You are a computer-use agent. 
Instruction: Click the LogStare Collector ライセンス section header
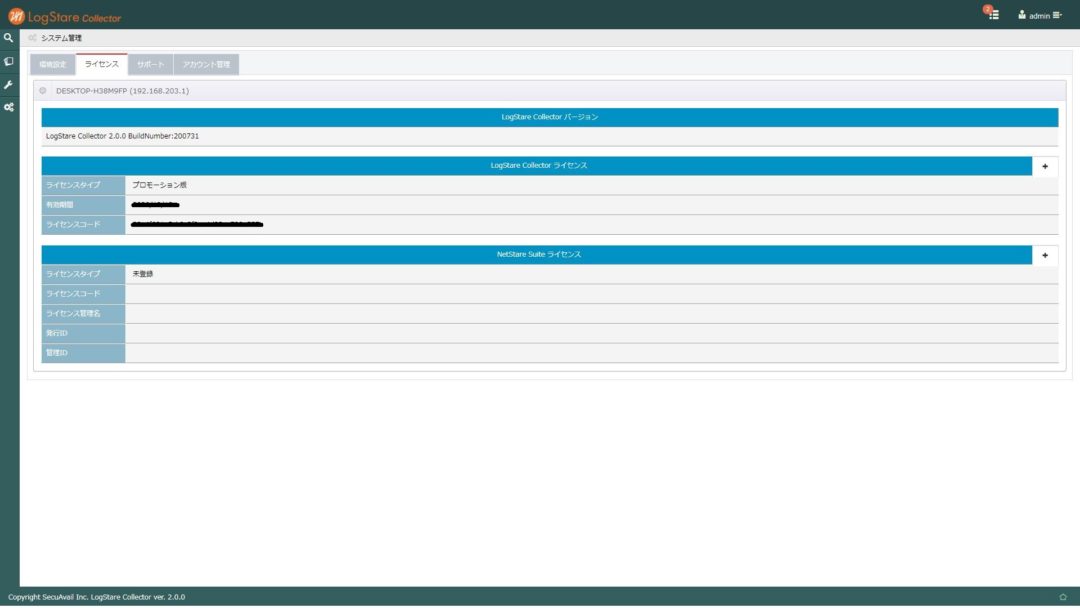point(537,166)
